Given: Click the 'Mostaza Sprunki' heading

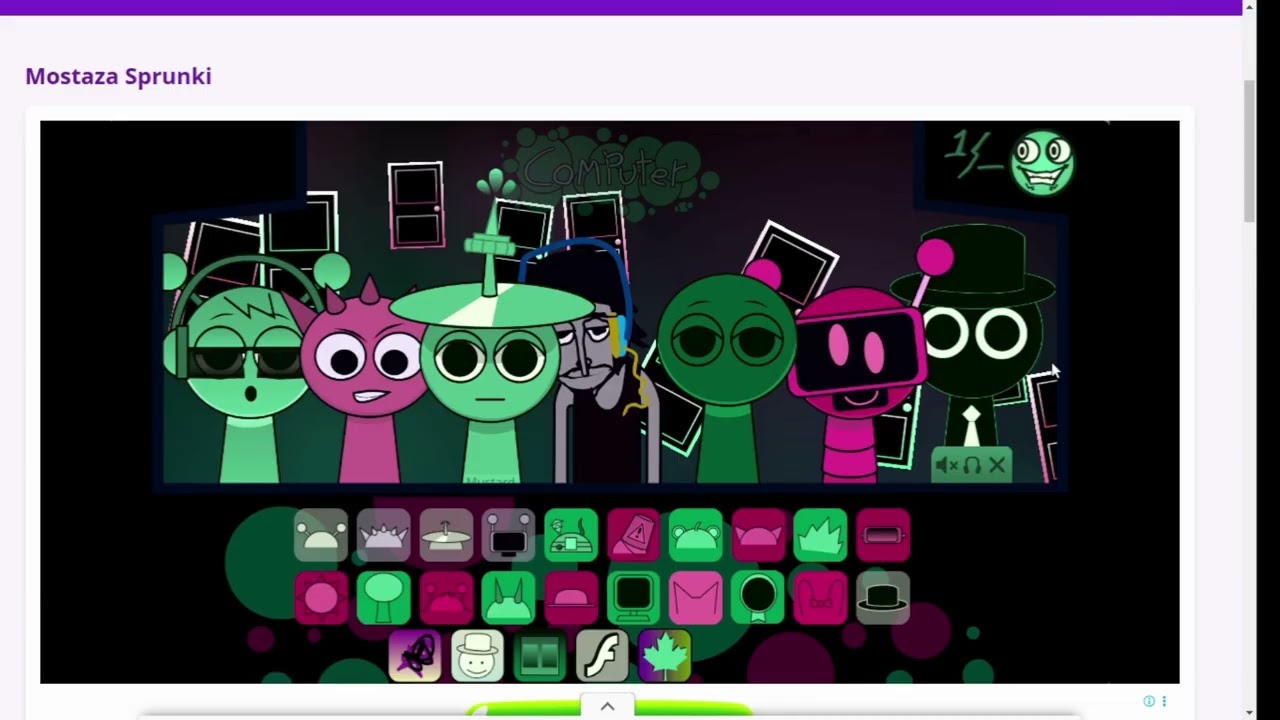Looking at the screenshot, I should [x=118, y=76].
